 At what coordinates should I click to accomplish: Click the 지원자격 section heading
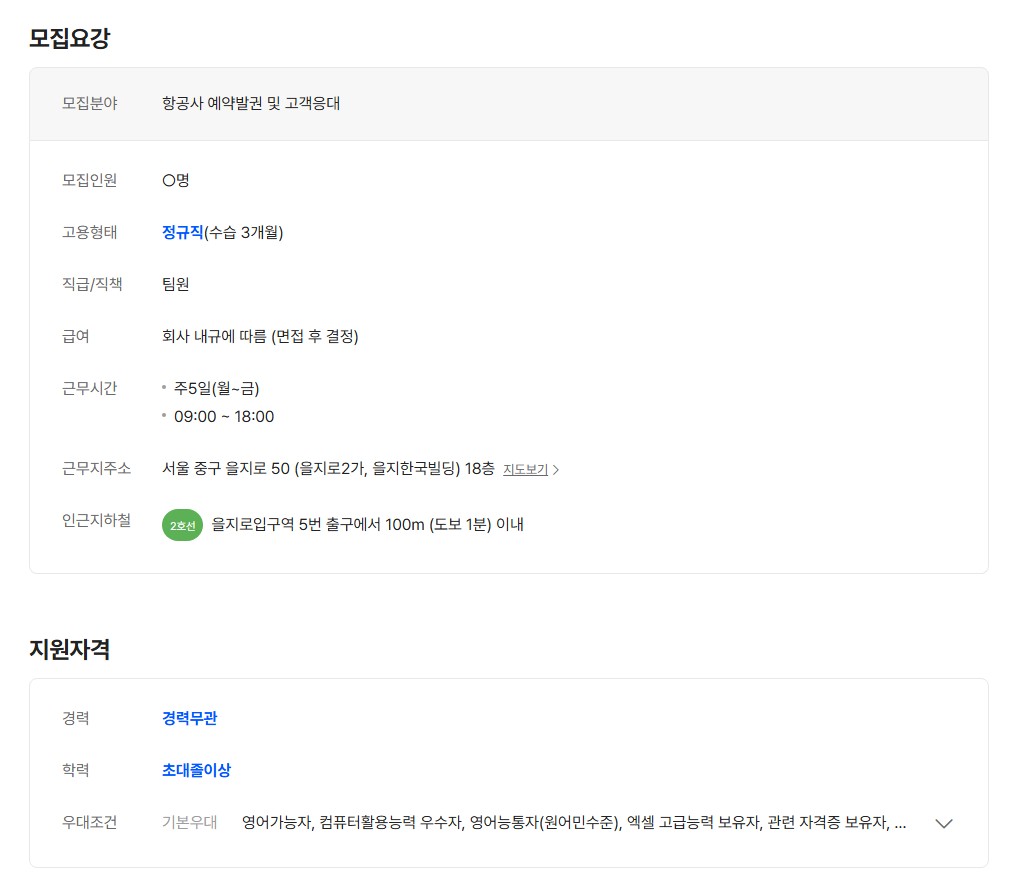tap(69, 649)
